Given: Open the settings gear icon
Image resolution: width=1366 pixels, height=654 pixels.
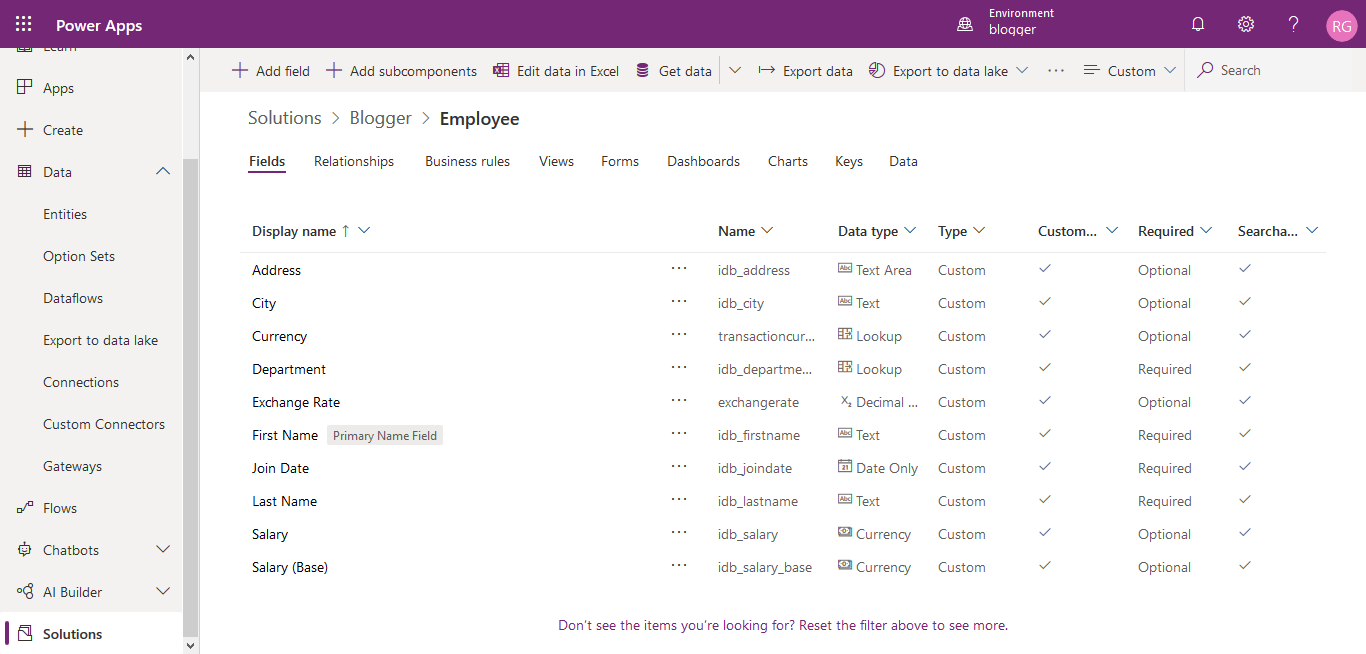Looking at the screenshot, I should pos(1245,24).
